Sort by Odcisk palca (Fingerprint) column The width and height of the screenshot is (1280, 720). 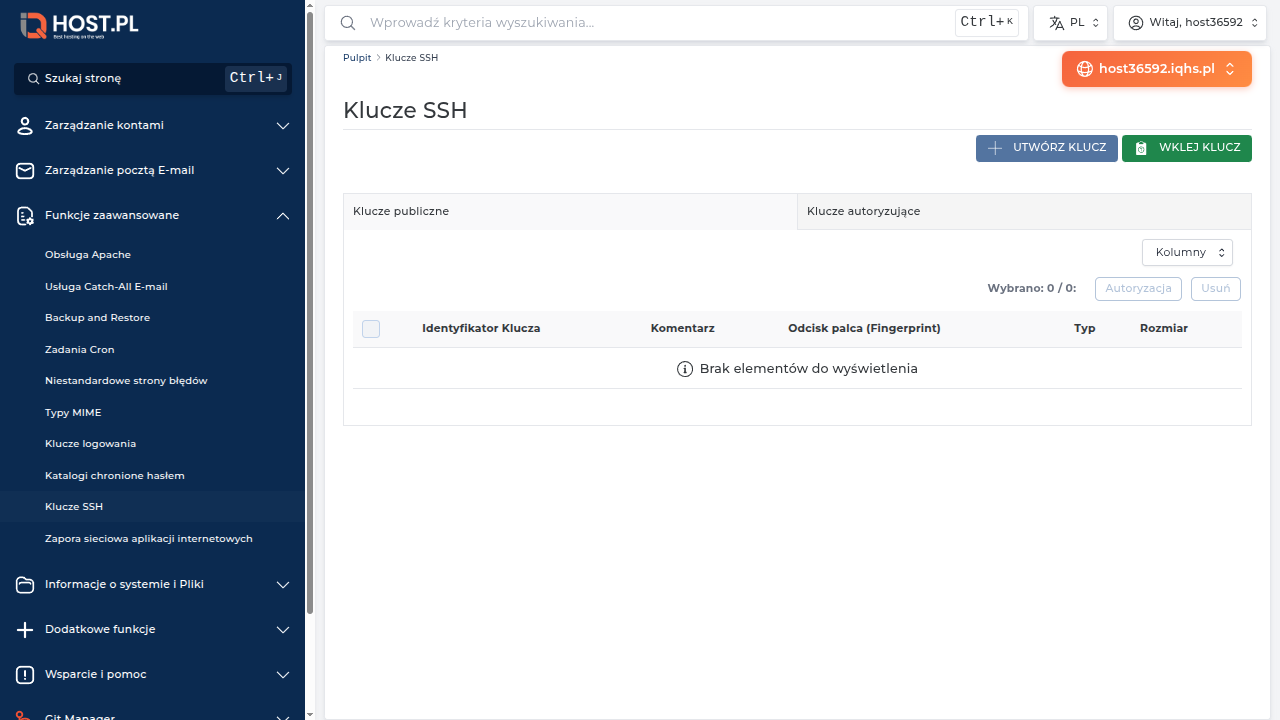864,329
